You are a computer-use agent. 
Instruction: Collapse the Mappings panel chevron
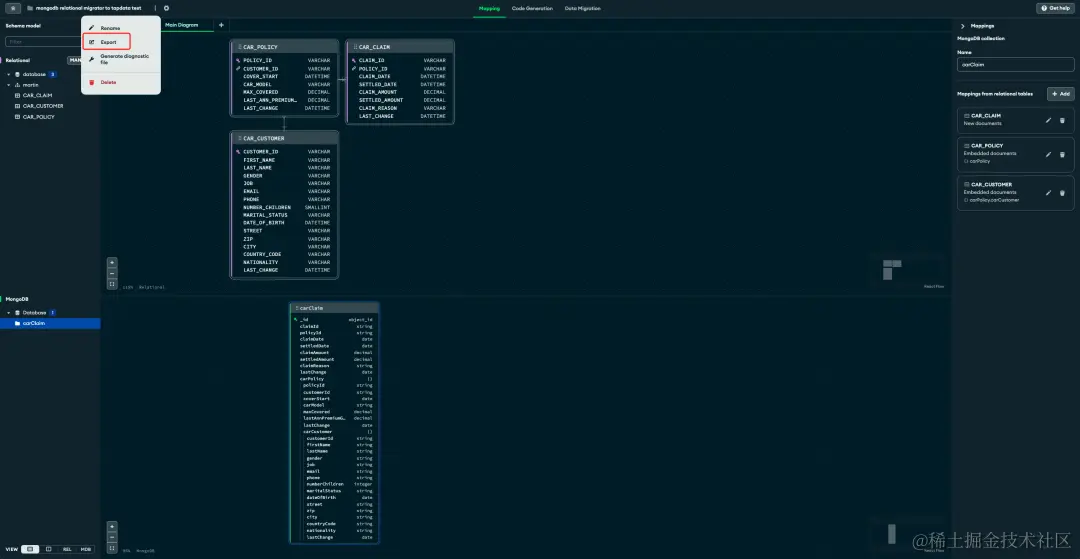pyautogui.click(x=962, y=25)
